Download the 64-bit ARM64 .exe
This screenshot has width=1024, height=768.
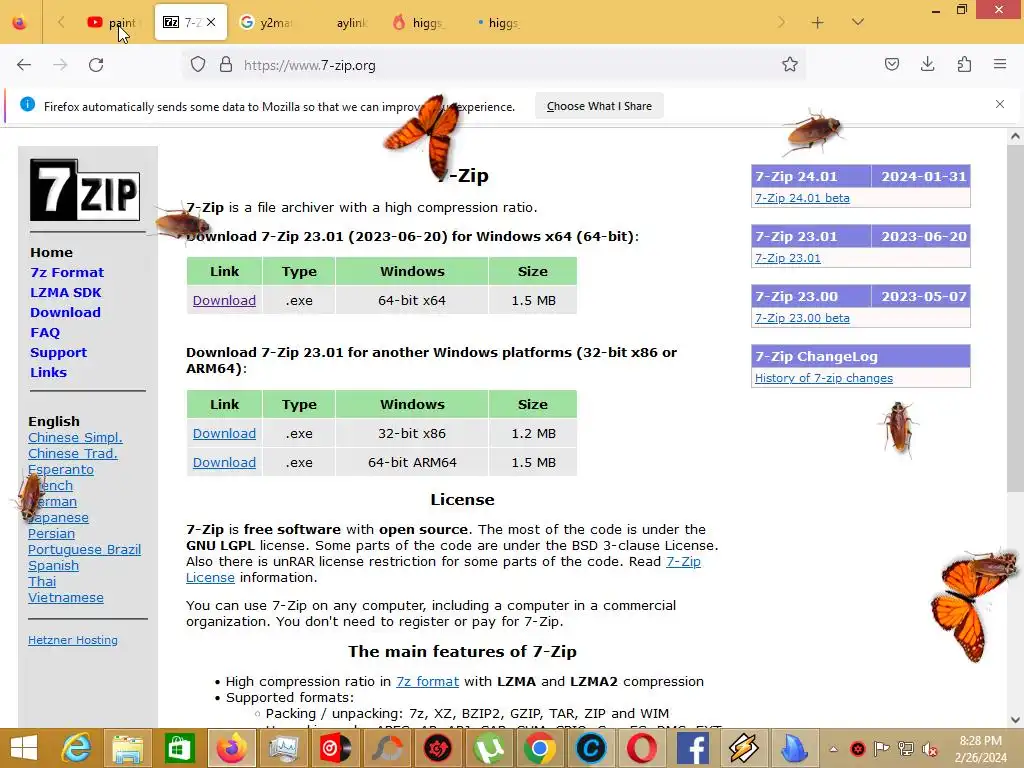(224, 462)
